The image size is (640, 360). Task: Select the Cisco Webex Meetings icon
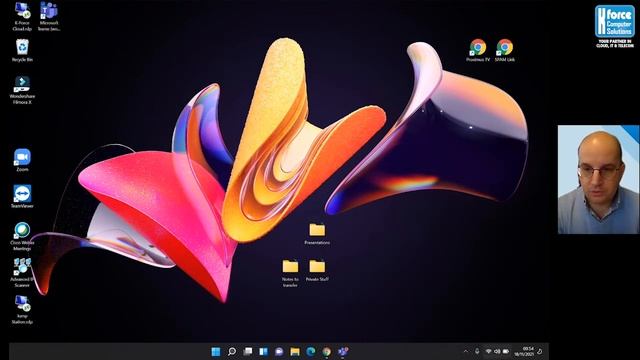pos(22,236)
